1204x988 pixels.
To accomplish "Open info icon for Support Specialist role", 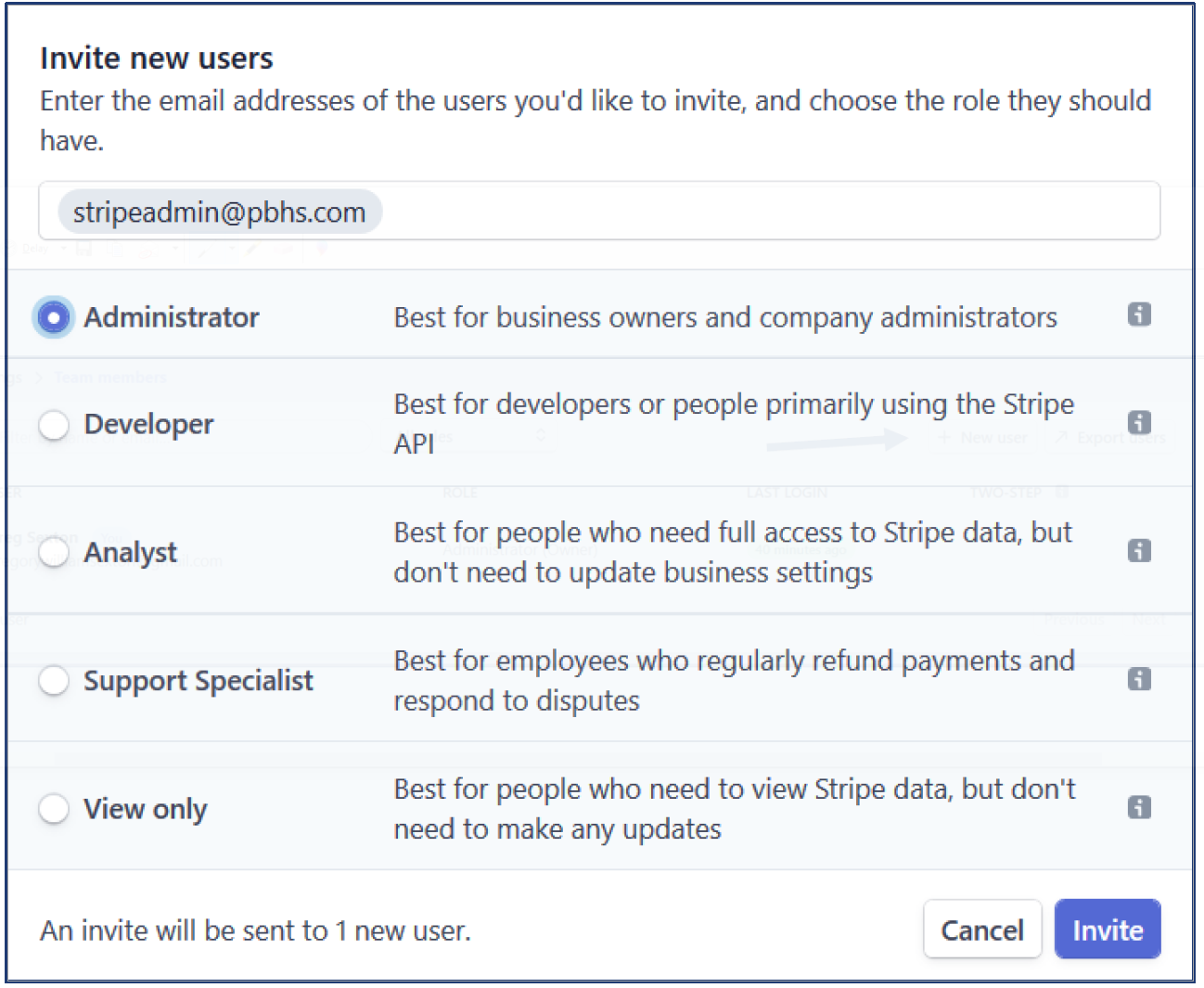I will pyautogui.click(x=1139, y=679).
